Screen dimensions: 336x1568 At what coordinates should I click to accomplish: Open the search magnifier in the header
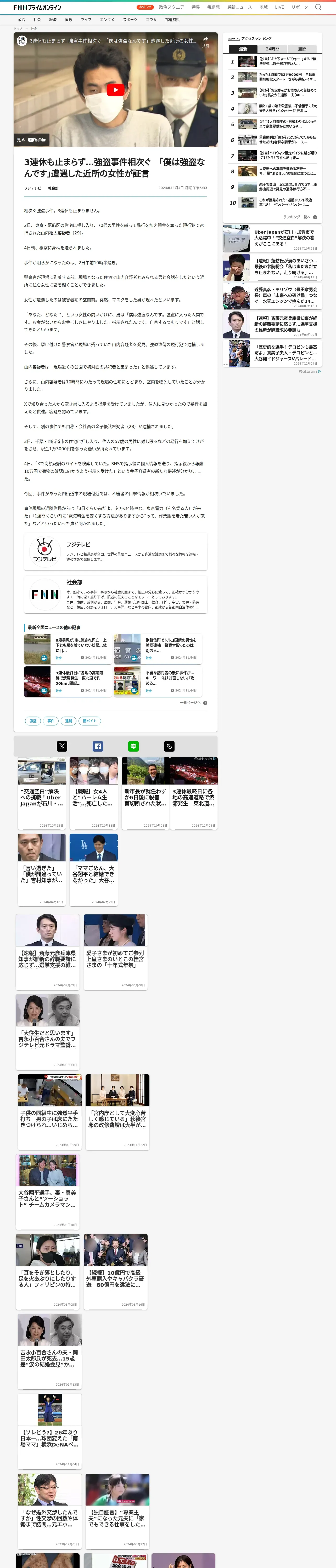click(318, 7)
